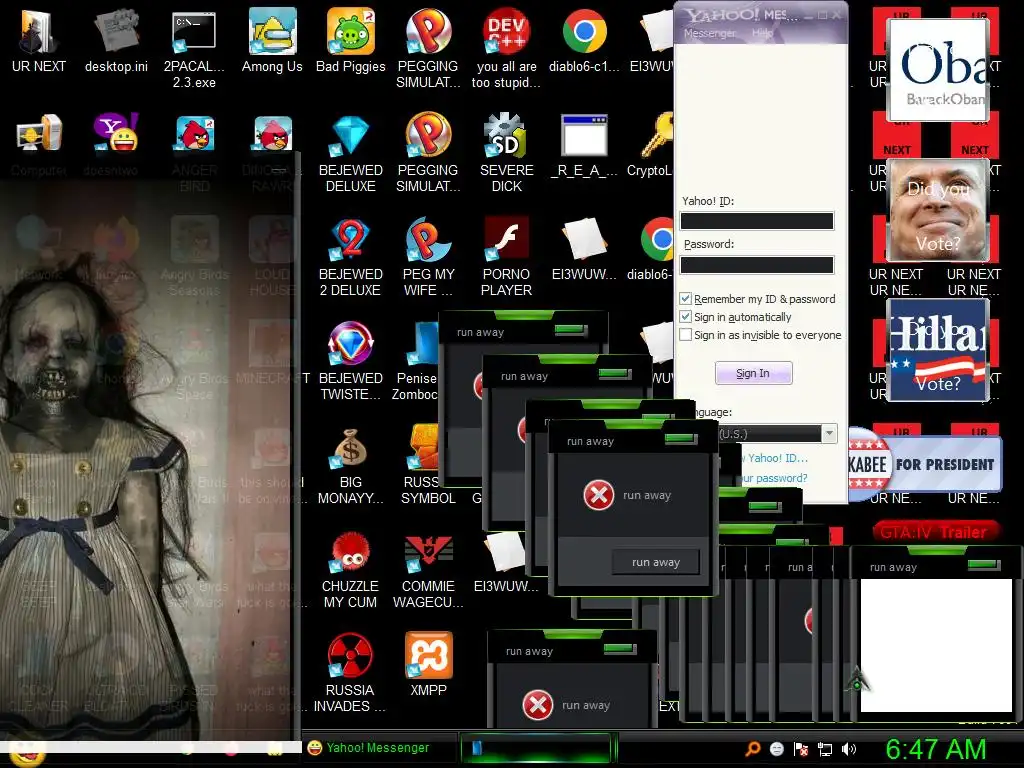Open the Messenger menu in Yahoo window
The width and height of the screenshot is (1024, 768).
pyautogui.click(x=709, y=33)
